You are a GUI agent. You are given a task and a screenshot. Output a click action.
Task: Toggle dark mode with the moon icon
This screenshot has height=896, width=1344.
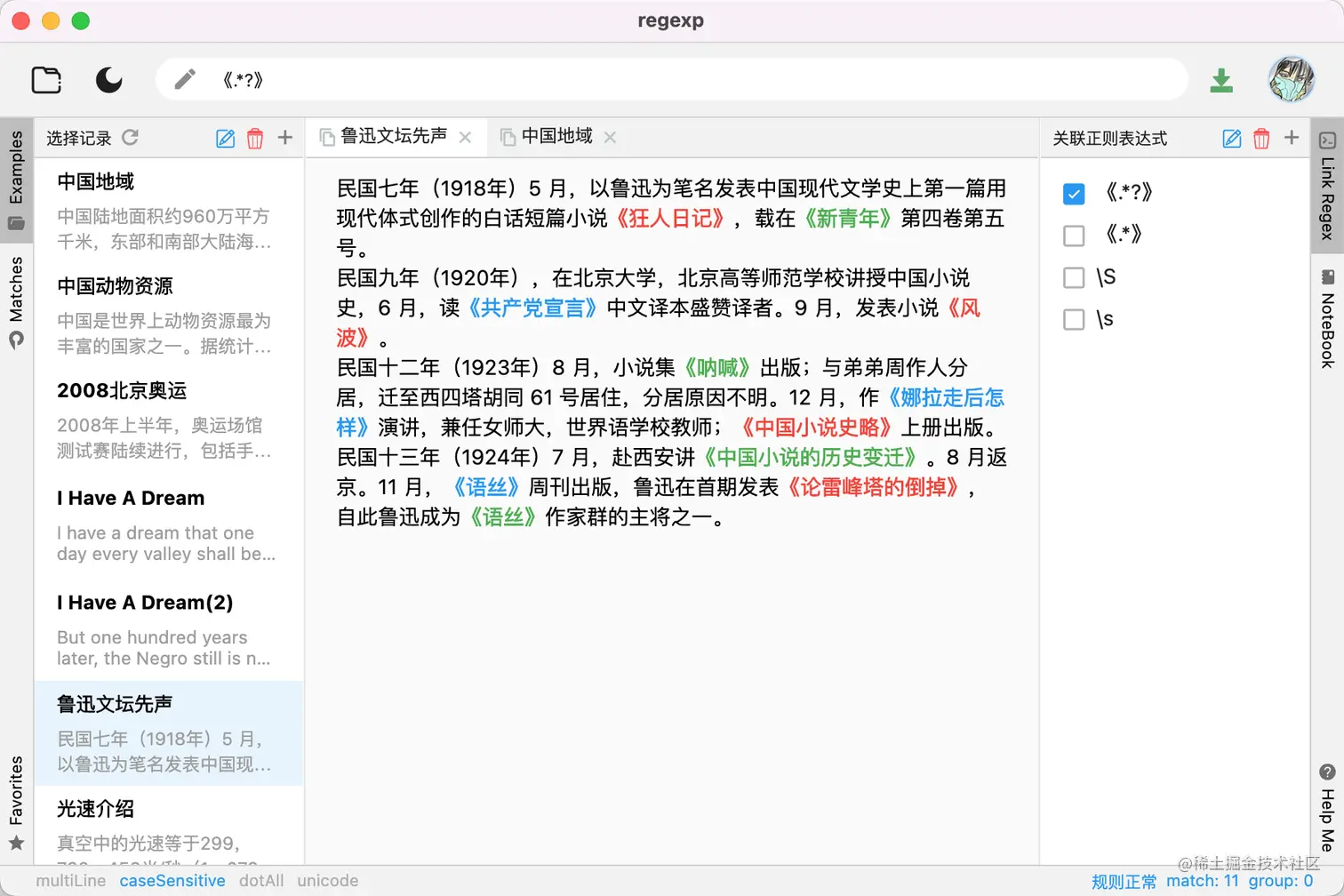108,80
